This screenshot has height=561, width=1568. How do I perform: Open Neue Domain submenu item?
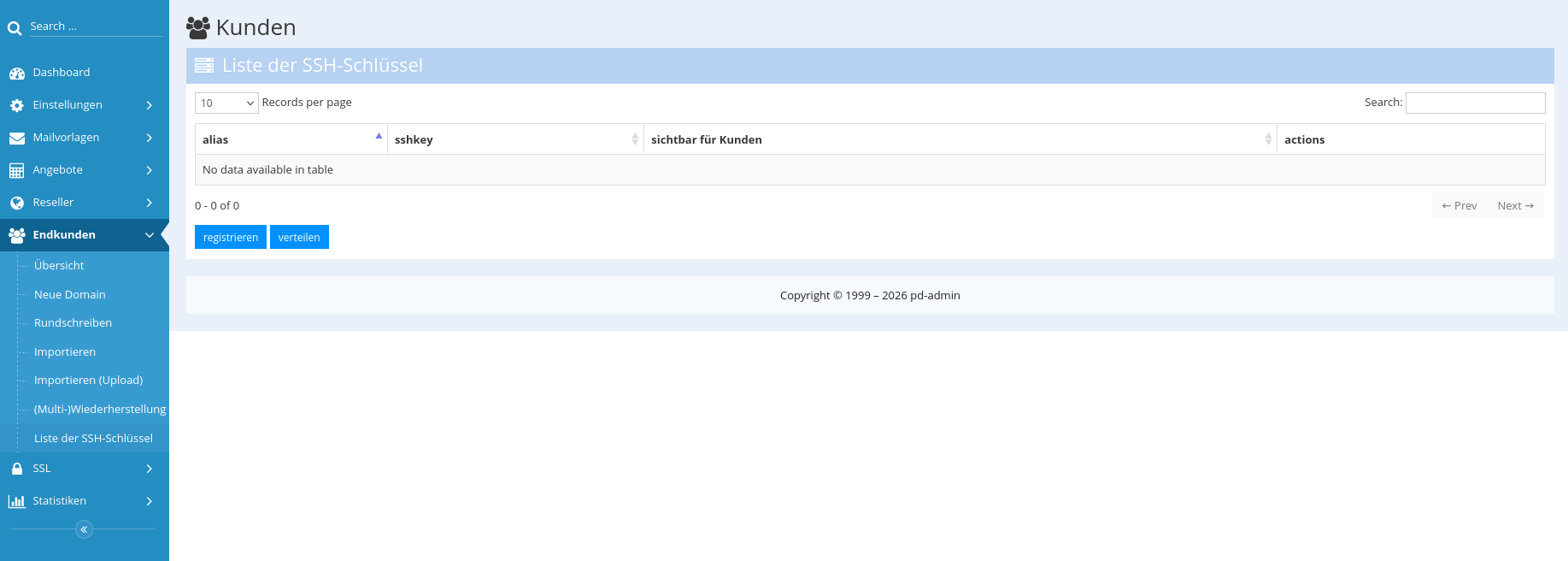point(70,294)
